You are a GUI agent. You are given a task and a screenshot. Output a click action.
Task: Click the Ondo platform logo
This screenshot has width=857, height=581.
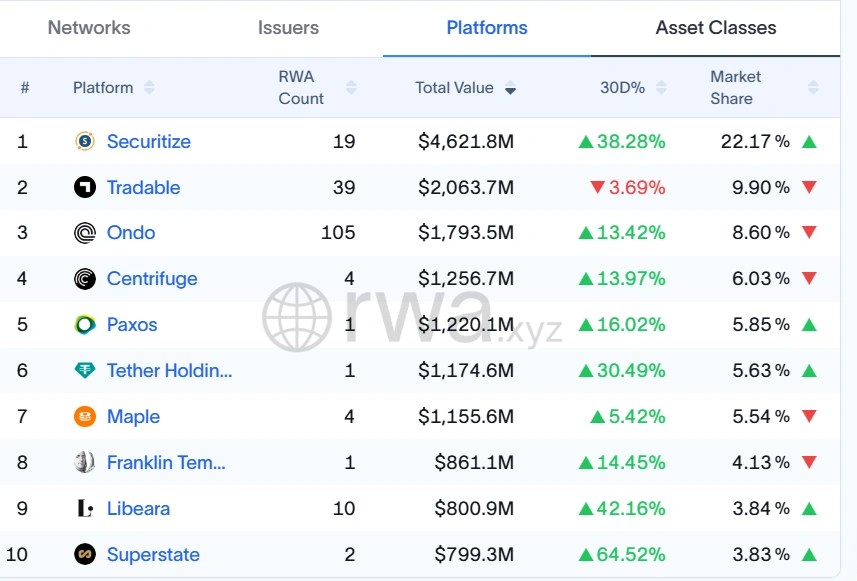click(x=85, y=233)
